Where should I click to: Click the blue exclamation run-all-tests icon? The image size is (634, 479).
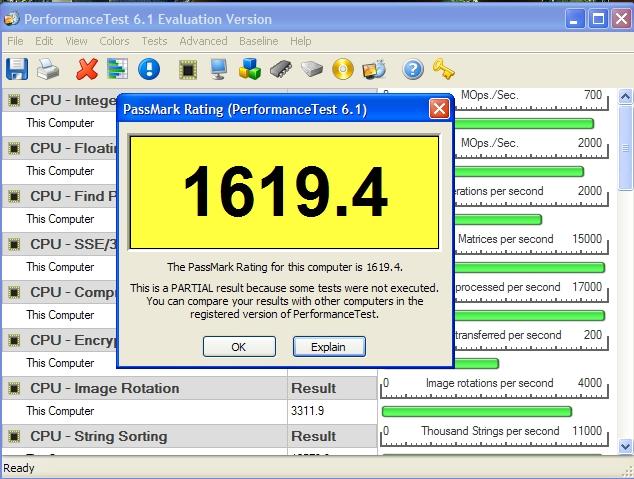click(x=149, y=69)
